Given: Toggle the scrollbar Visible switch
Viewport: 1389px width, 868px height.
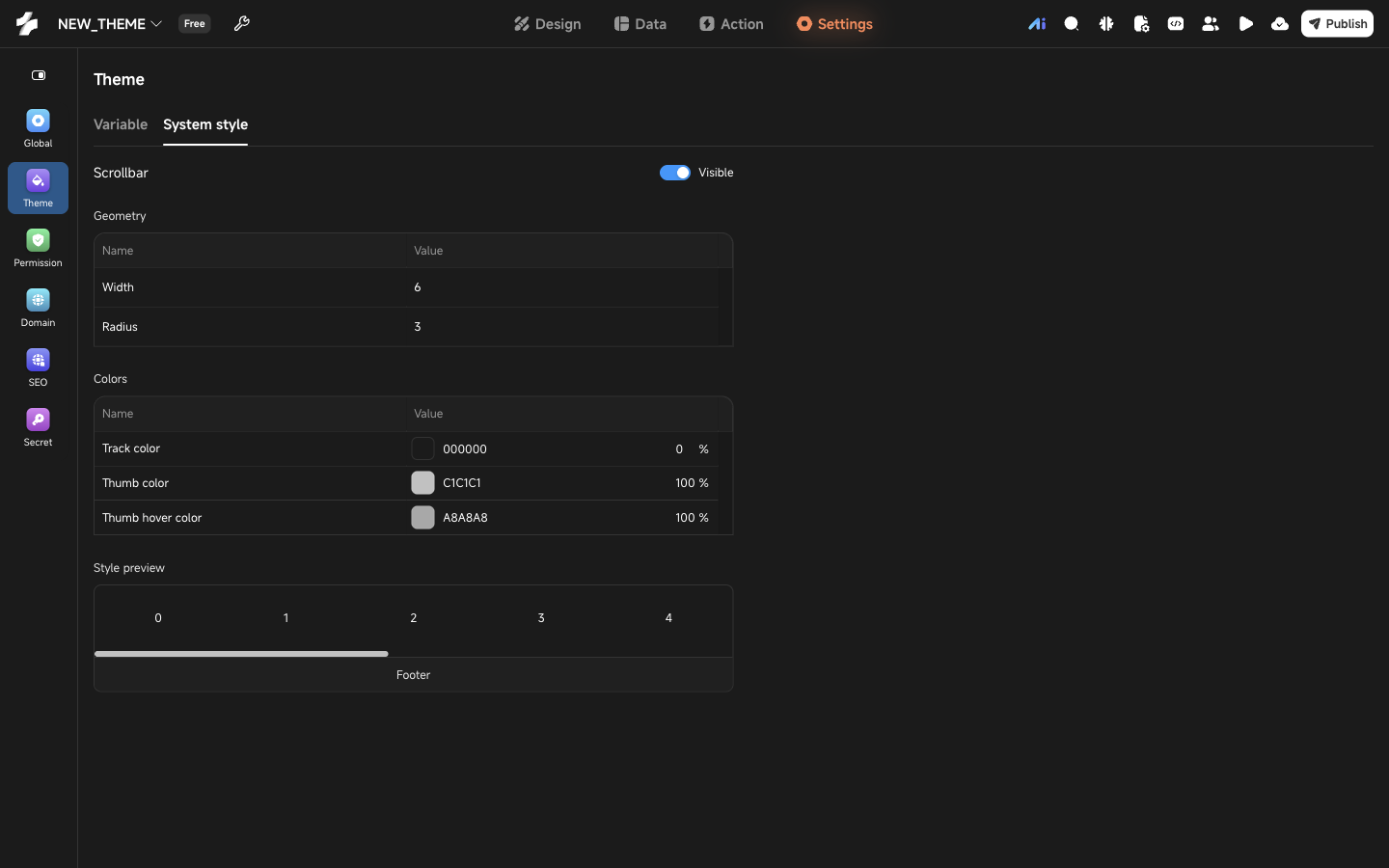Looking at the screenshot, I should coord(675,173).
